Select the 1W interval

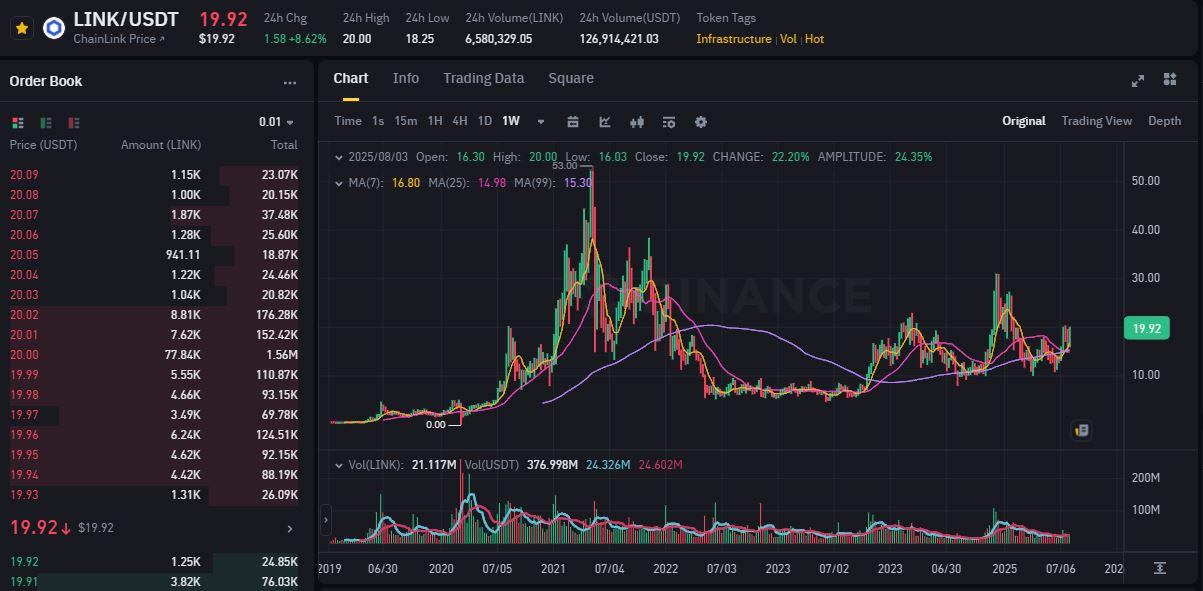[x=511, y=121]
